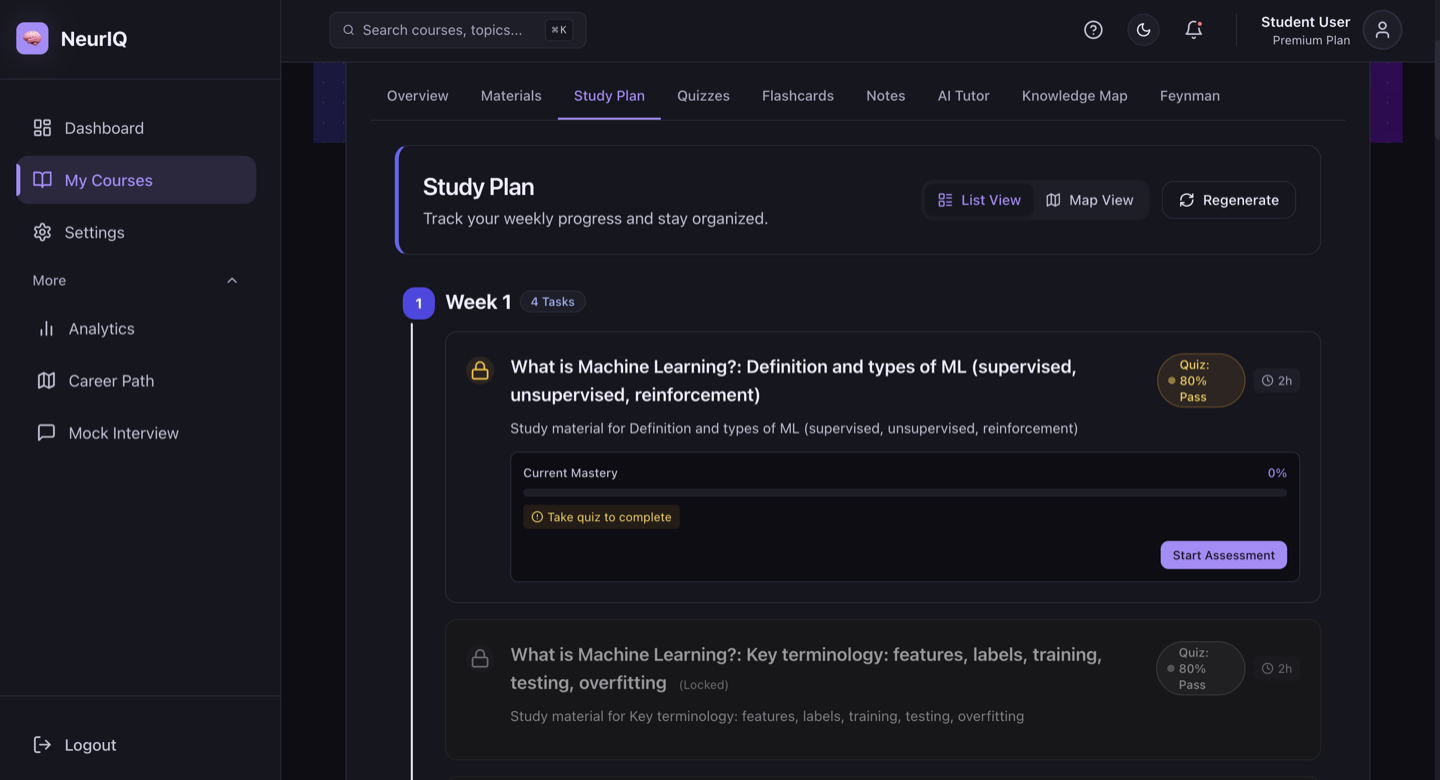
Task: Switch to Map View
Action: click(x=1090, y=200)
